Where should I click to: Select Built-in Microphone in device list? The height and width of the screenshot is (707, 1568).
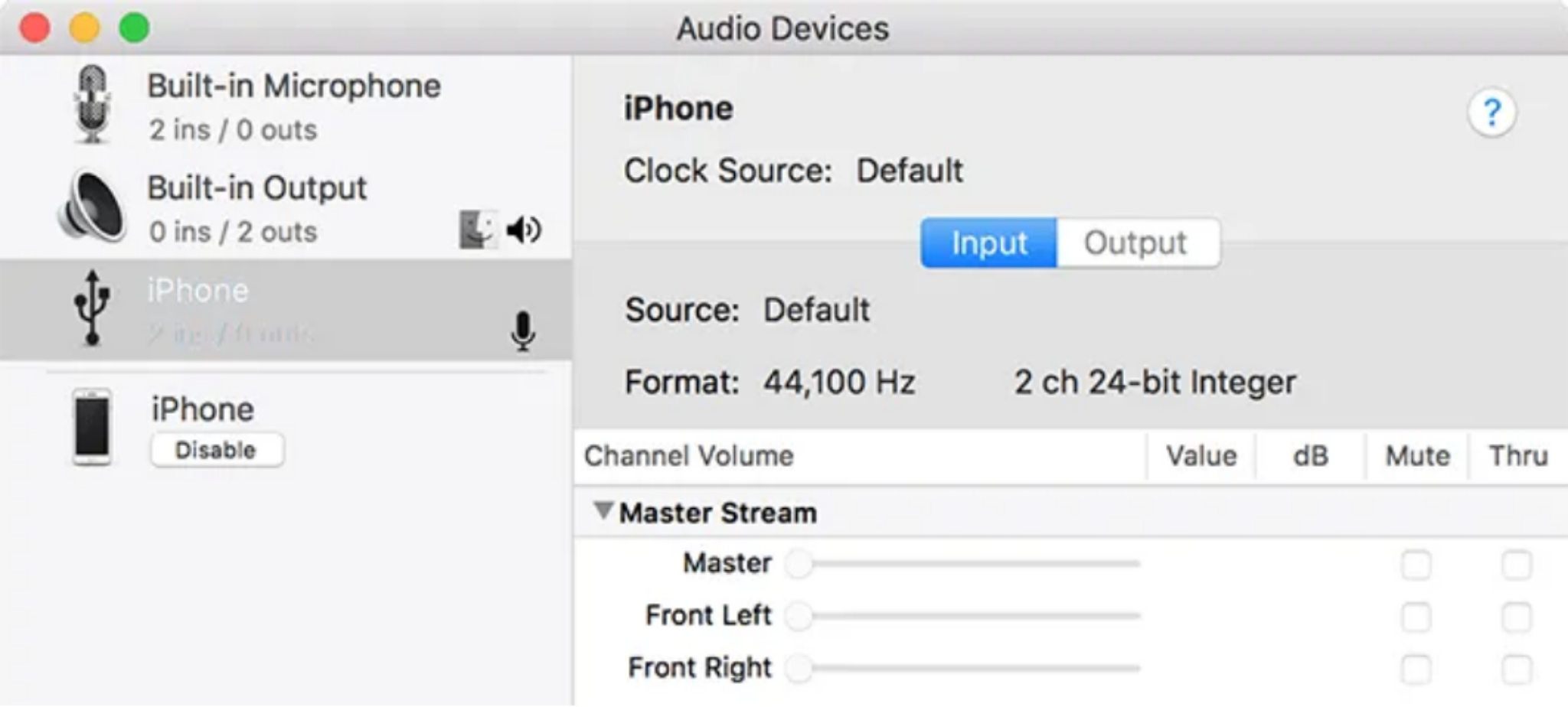tap(286, 106)
